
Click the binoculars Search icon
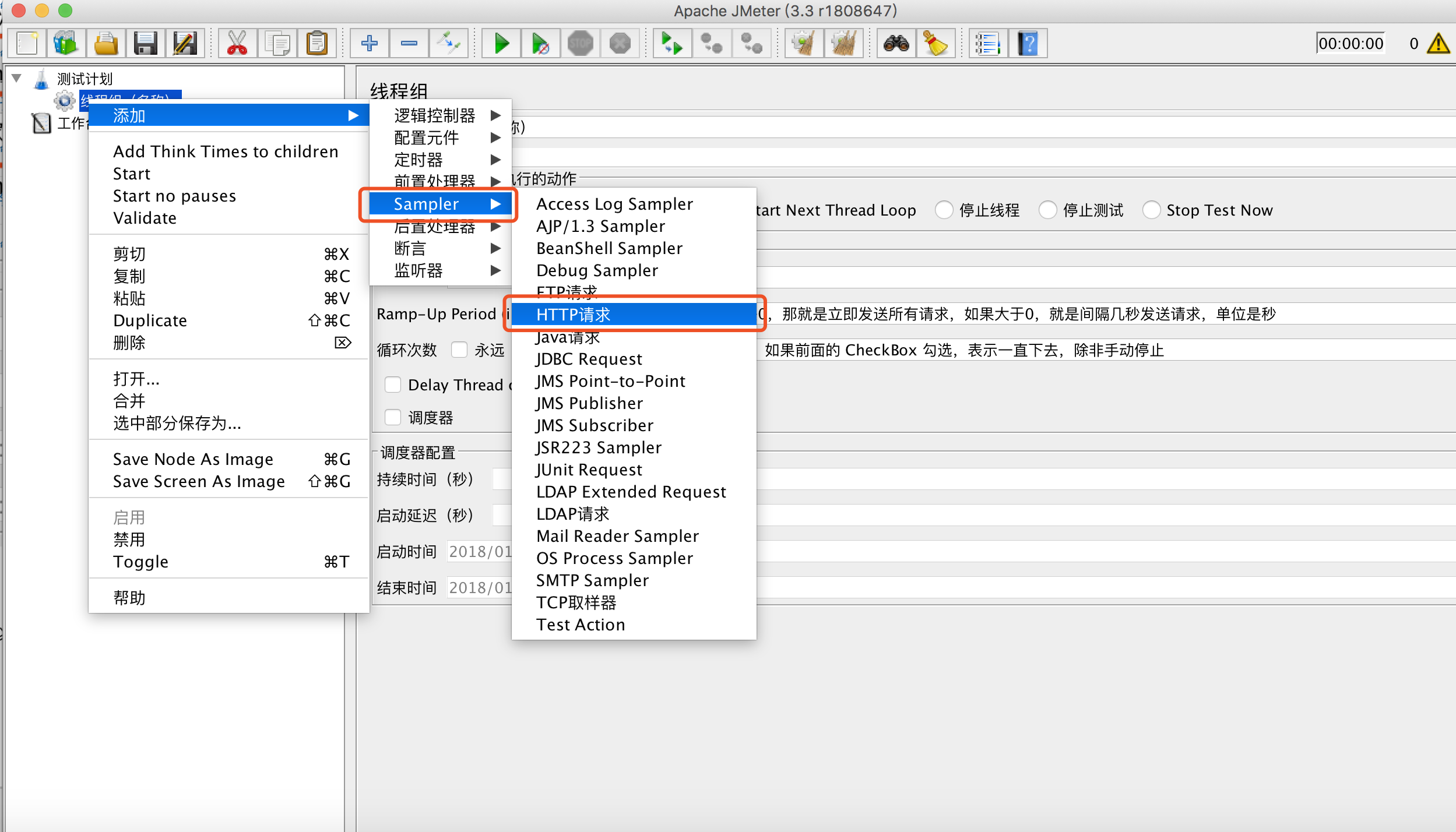point(896,44)
